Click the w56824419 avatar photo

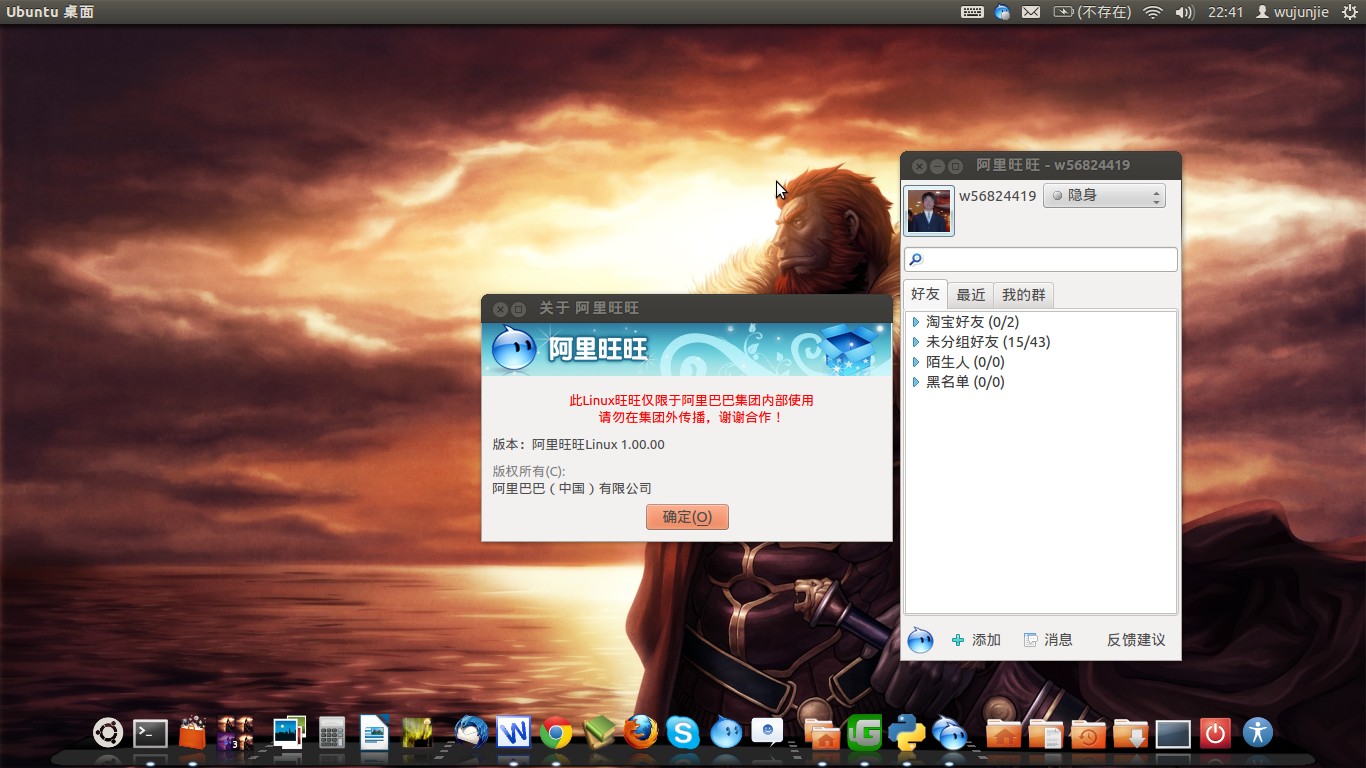pos(929,210)
